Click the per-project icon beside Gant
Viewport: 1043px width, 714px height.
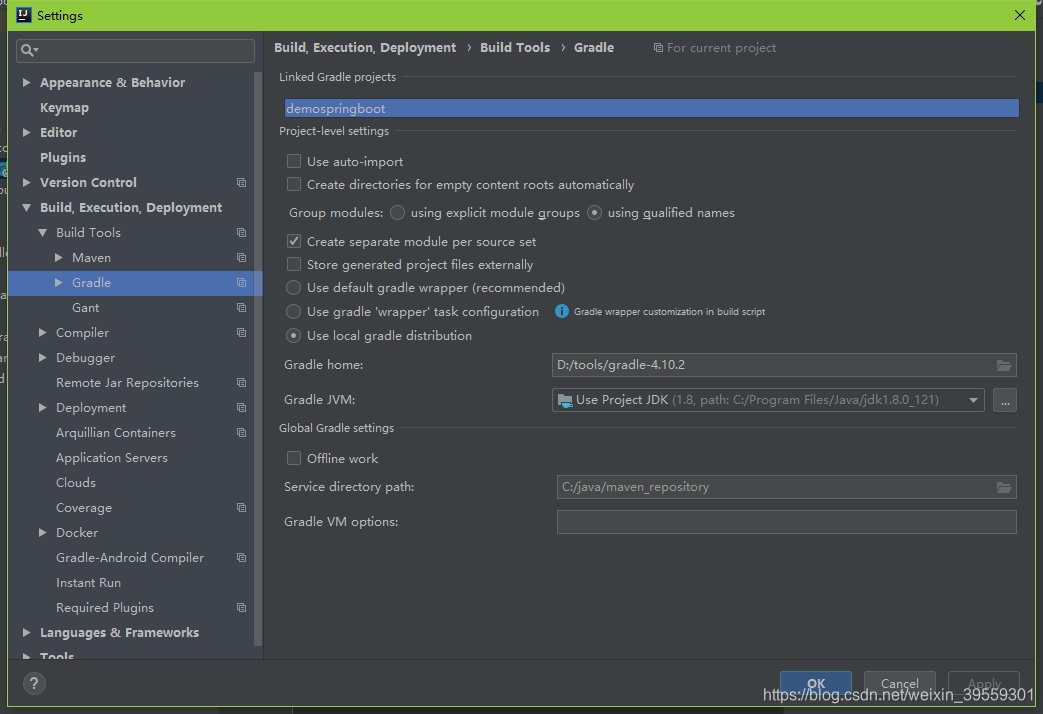[x=241, y=307]
